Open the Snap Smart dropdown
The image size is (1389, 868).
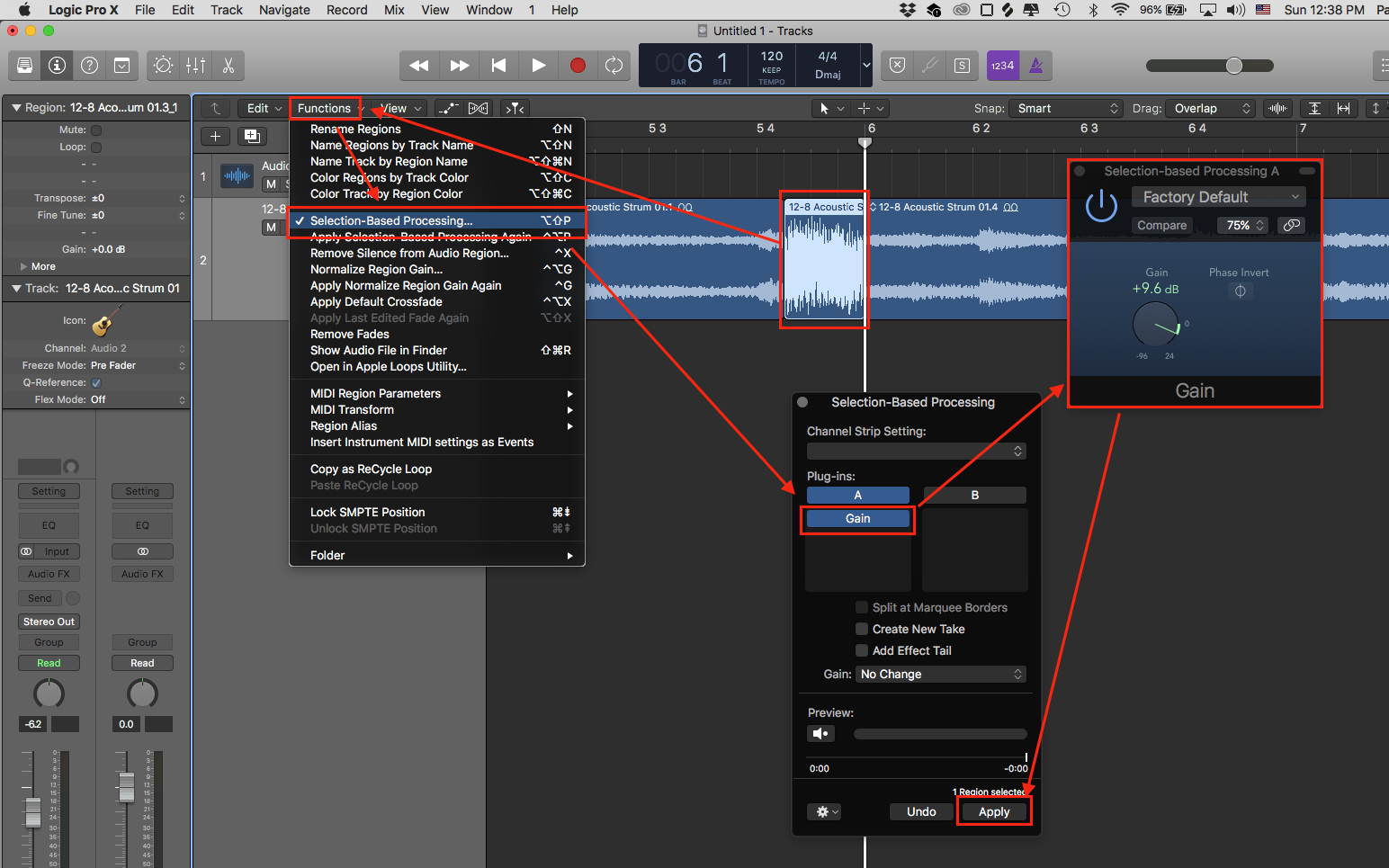1066,108
